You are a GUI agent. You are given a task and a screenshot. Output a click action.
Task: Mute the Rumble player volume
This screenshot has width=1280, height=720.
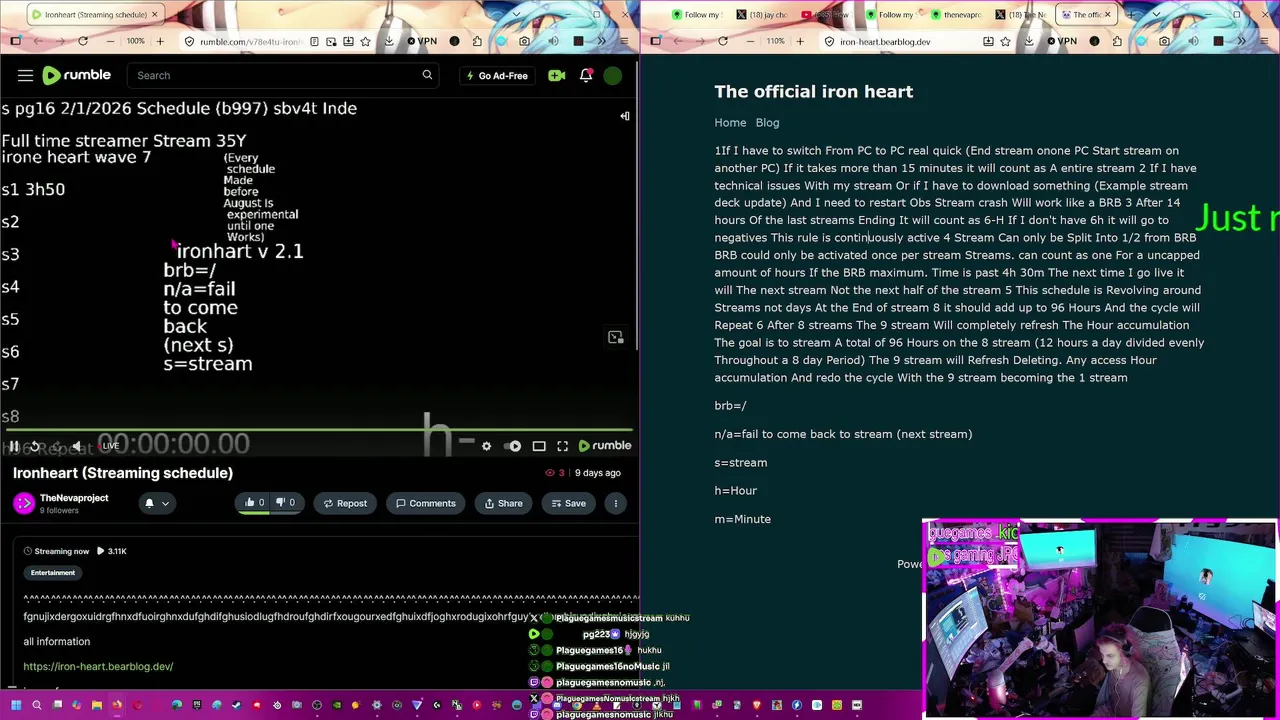76,446
